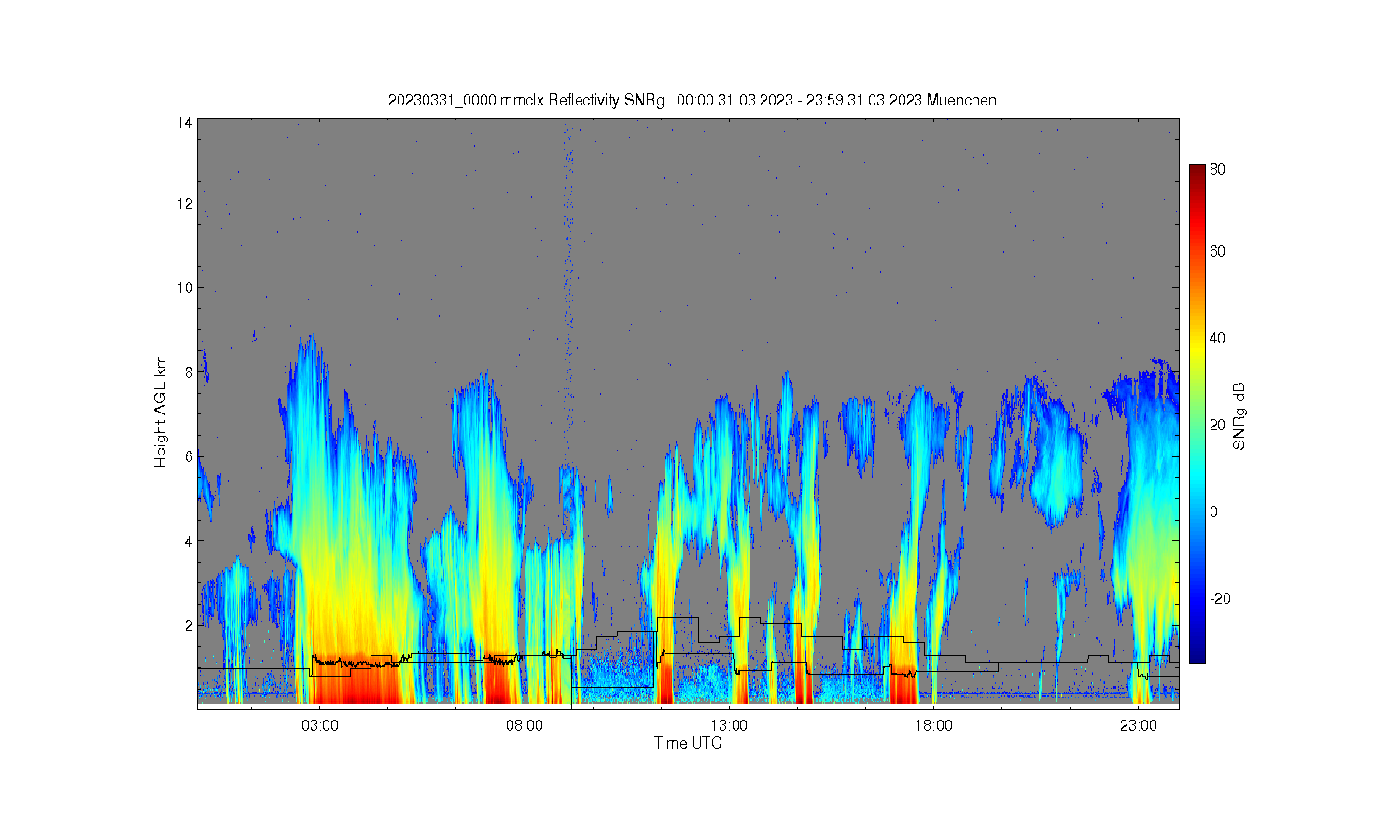This screenshot has width=1400, height=840.
Task: Click the 23:00 time tick label
Action: (x=1138, y=725)
